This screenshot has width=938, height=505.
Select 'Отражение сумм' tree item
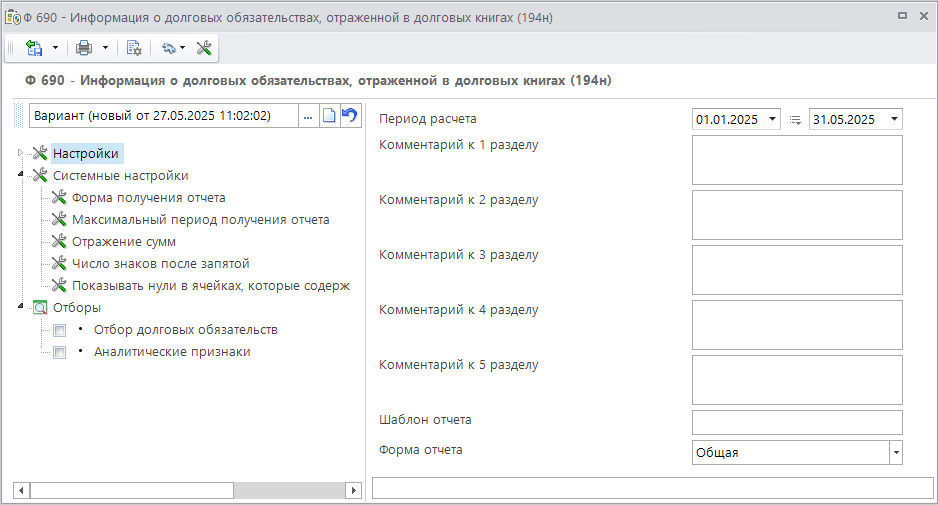coord(124,242)
